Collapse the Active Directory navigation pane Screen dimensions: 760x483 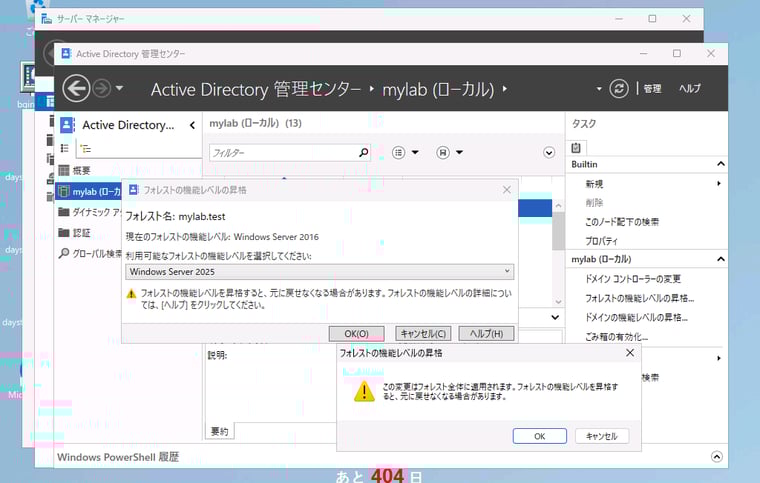tap(192, 125)
